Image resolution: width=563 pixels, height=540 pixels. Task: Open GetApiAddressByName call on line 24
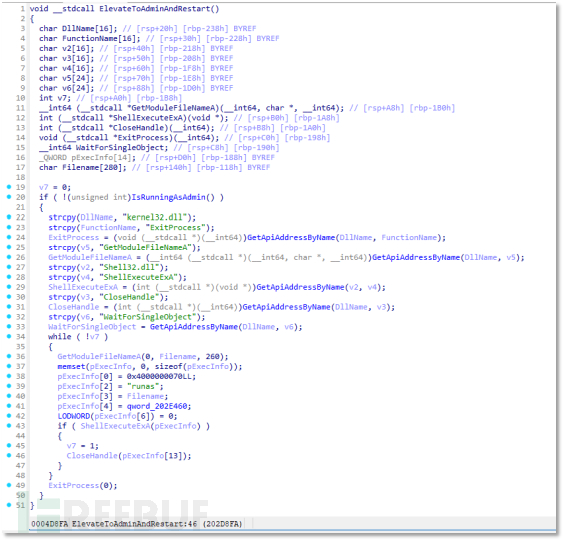(291, 237)
